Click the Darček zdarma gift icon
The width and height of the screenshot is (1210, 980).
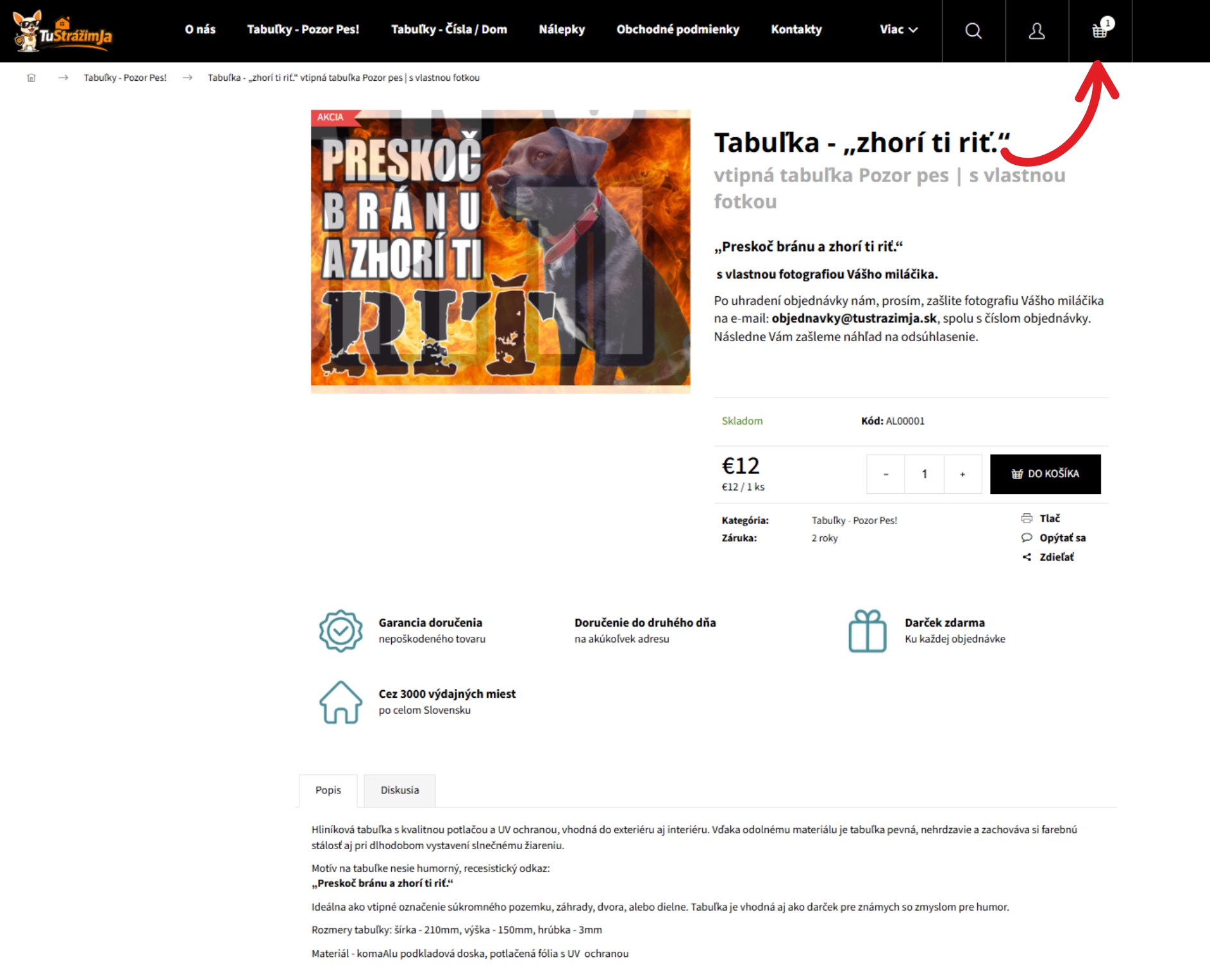(x=868, y=631)
